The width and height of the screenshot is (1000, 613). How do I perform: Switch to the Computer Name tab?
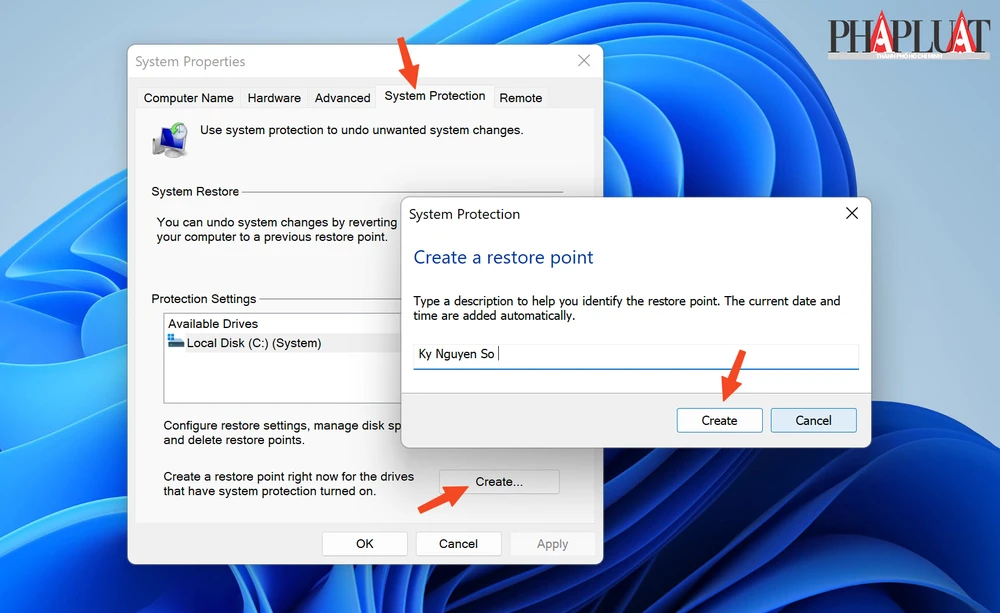click(189, 98)
